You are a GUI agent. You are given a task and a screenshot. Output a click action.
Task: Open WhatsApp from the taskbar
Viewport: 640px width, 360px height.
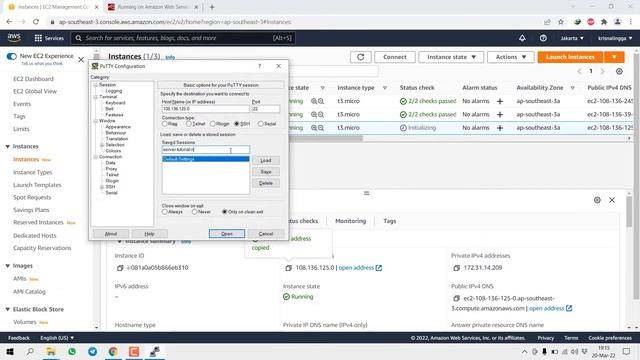(x=72, y=351)
